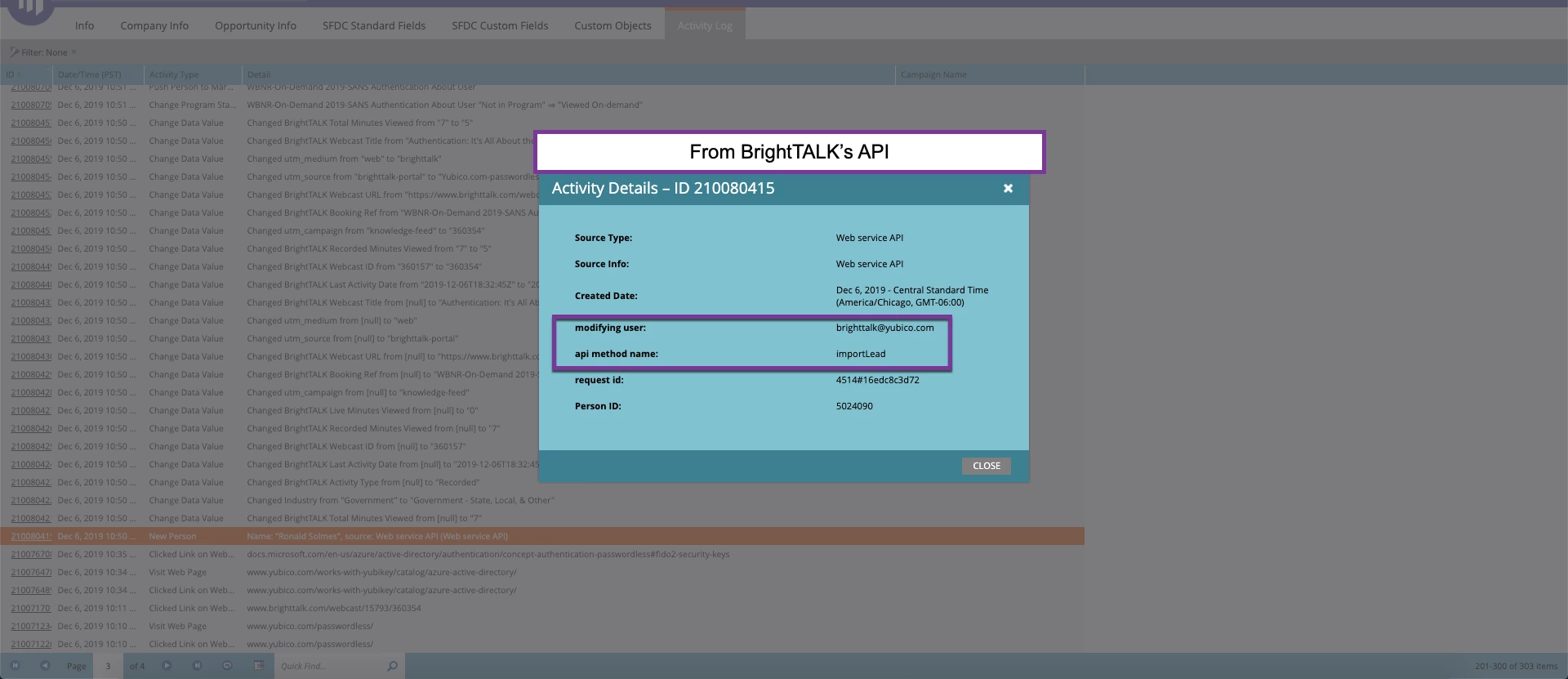Click the www.yubico.com/passwordless/ Visit Web Page detail
This screenshot has height=679, width=1568.
coord(310,626)
